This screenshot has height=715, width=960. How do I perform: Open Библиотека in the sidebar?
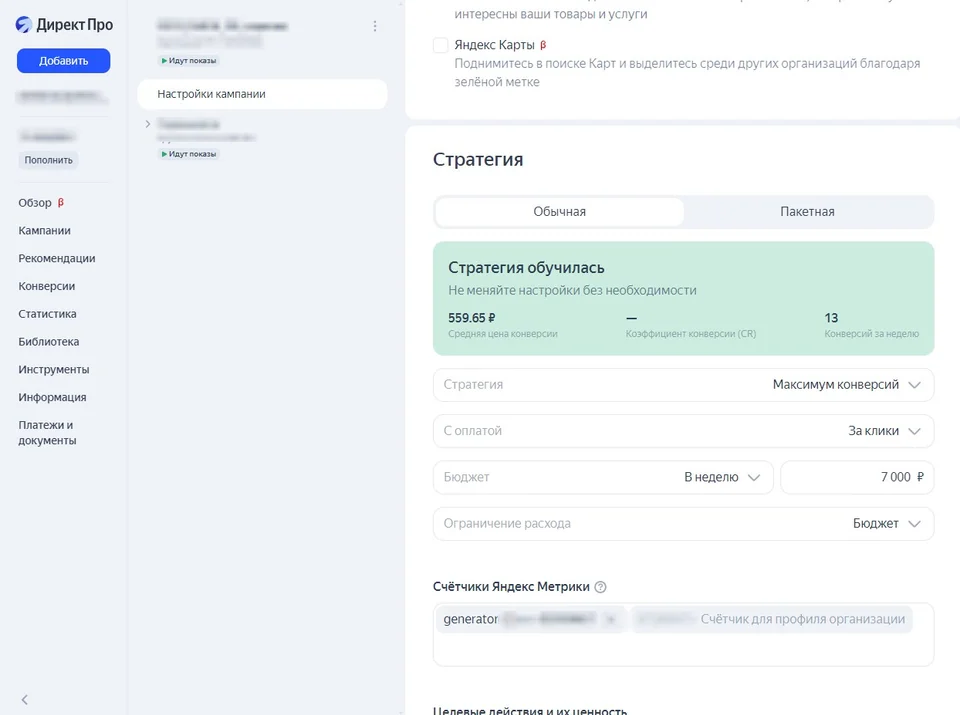[48, 342]
